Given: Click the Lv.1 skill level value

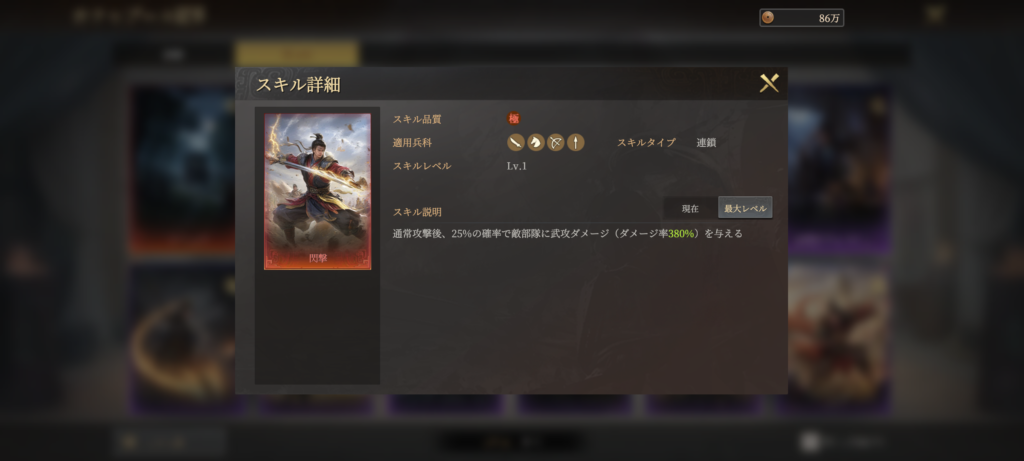Looking at the screenshot, I should click(517, 166).
